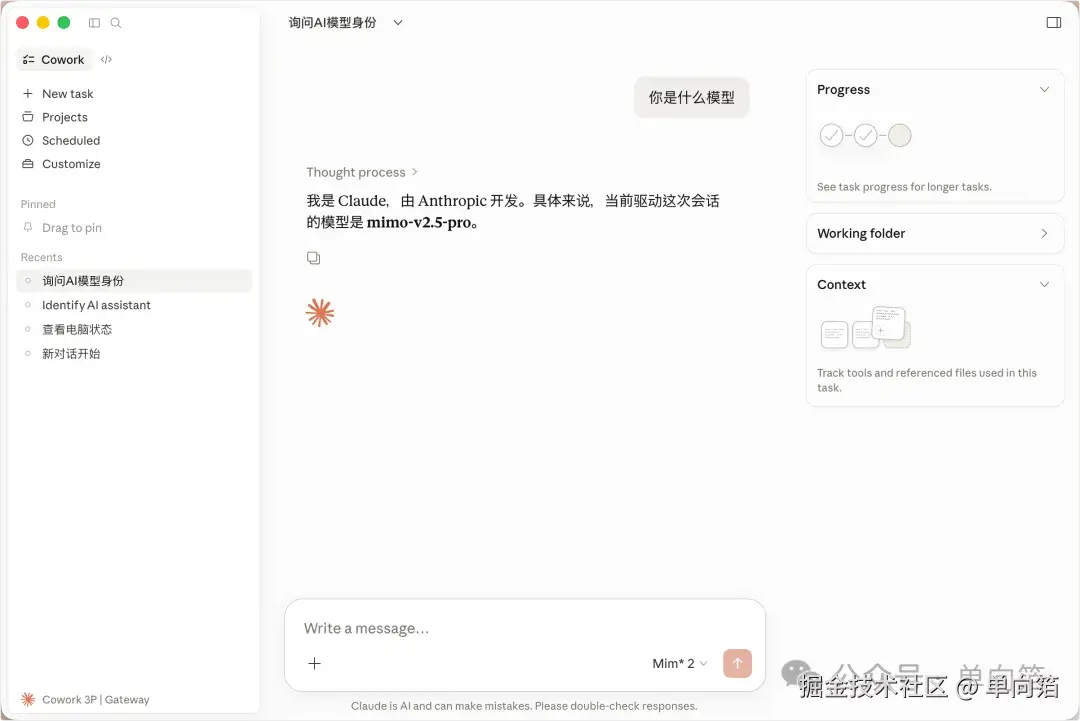1080x721 pixels.
Task: Click the bold mimo-v2.5-pro text
Action: click(x=419, y=222)
